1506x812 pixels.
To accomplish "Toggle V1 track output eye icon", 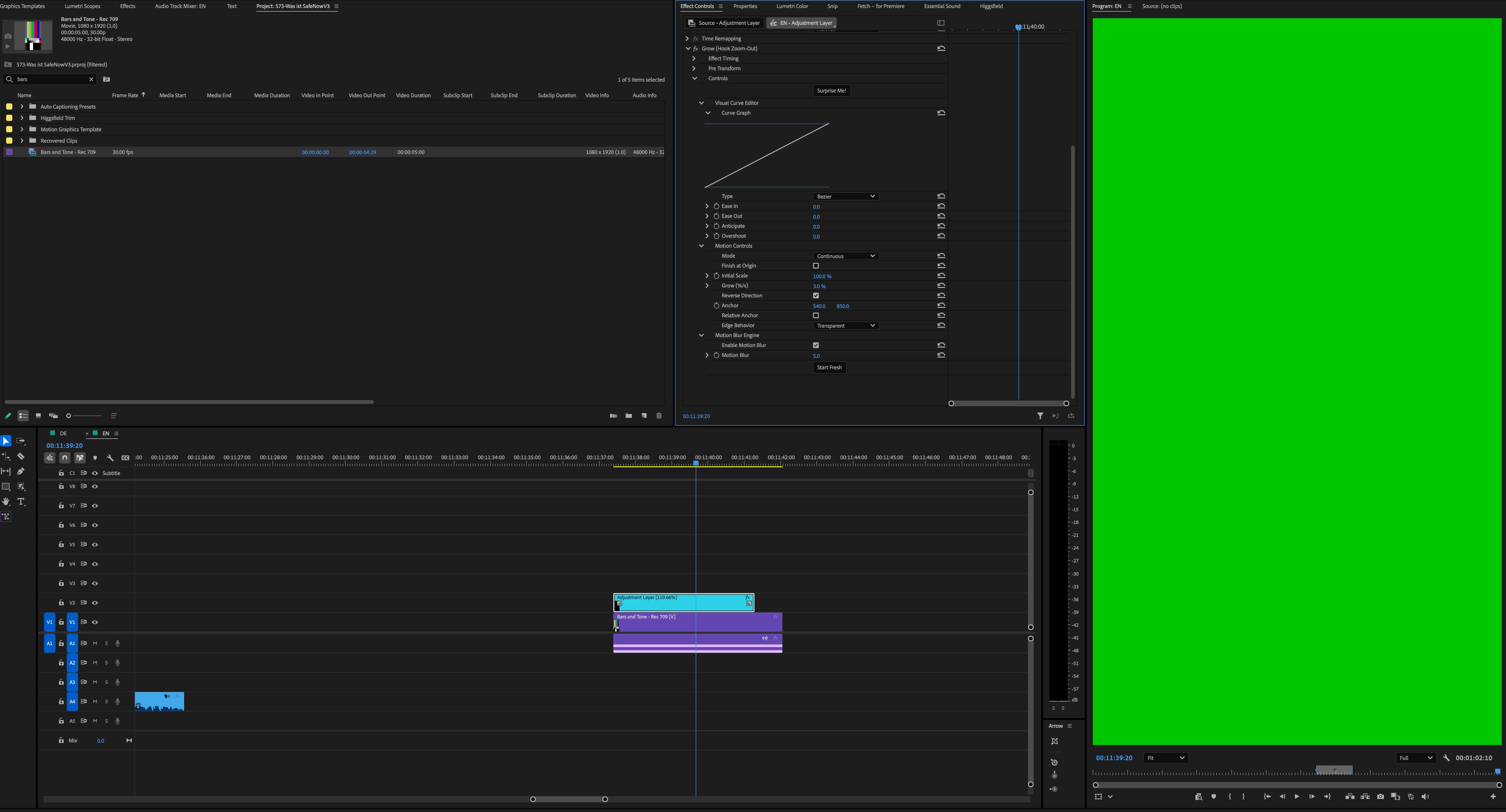I will 95,622.
